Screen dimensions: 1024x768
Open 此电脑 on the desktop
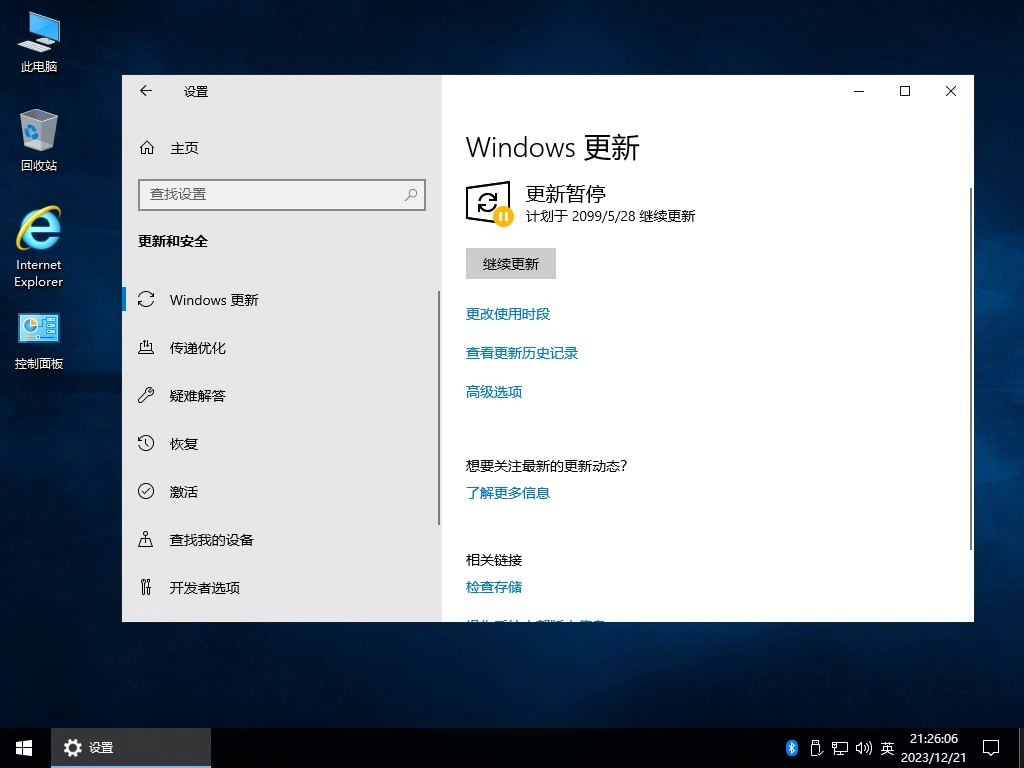tap(38, 33)
